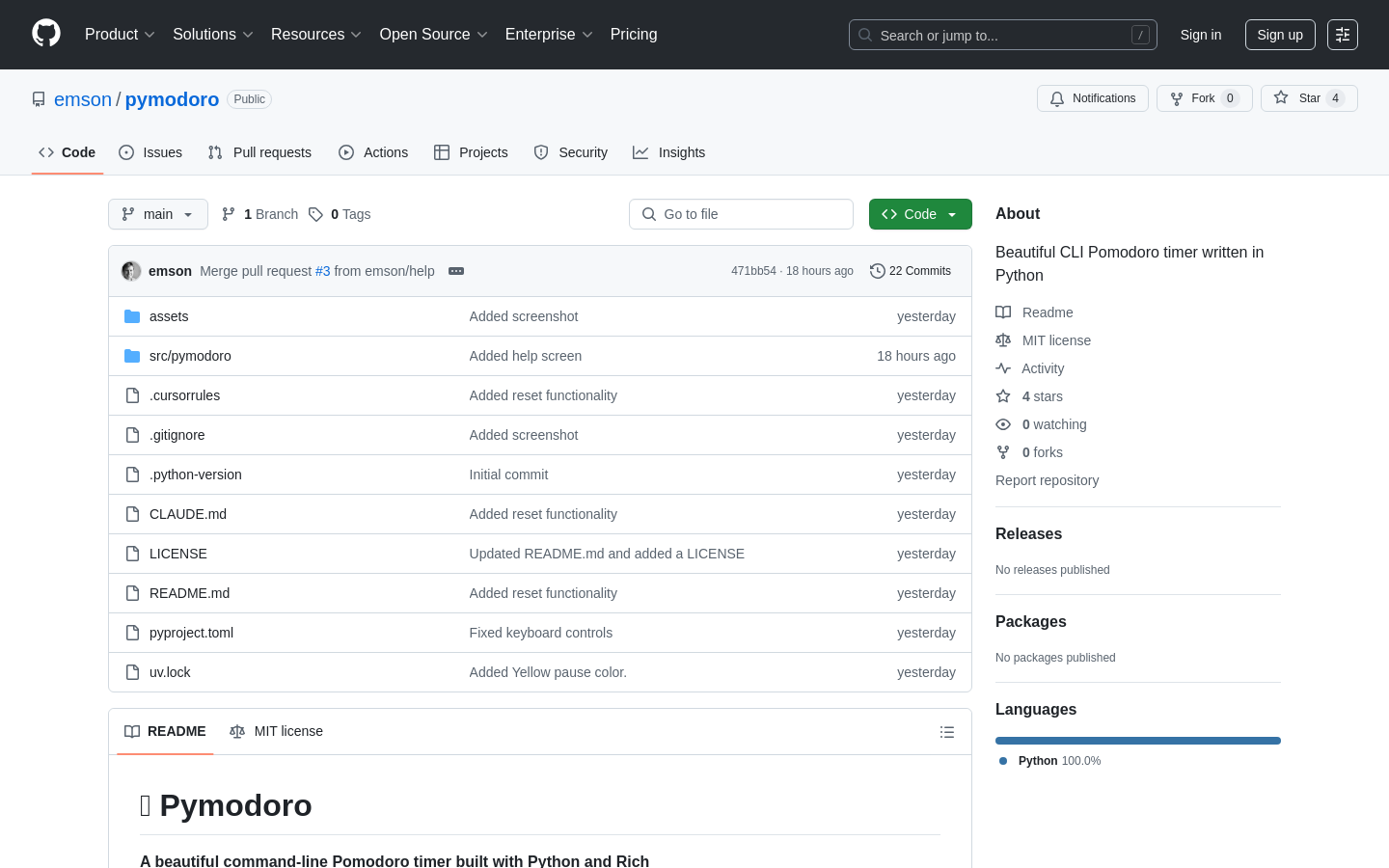This screenshot has width=1389, height=868.
Task: Open the Pricing page
Action: (x=634, y=35)
